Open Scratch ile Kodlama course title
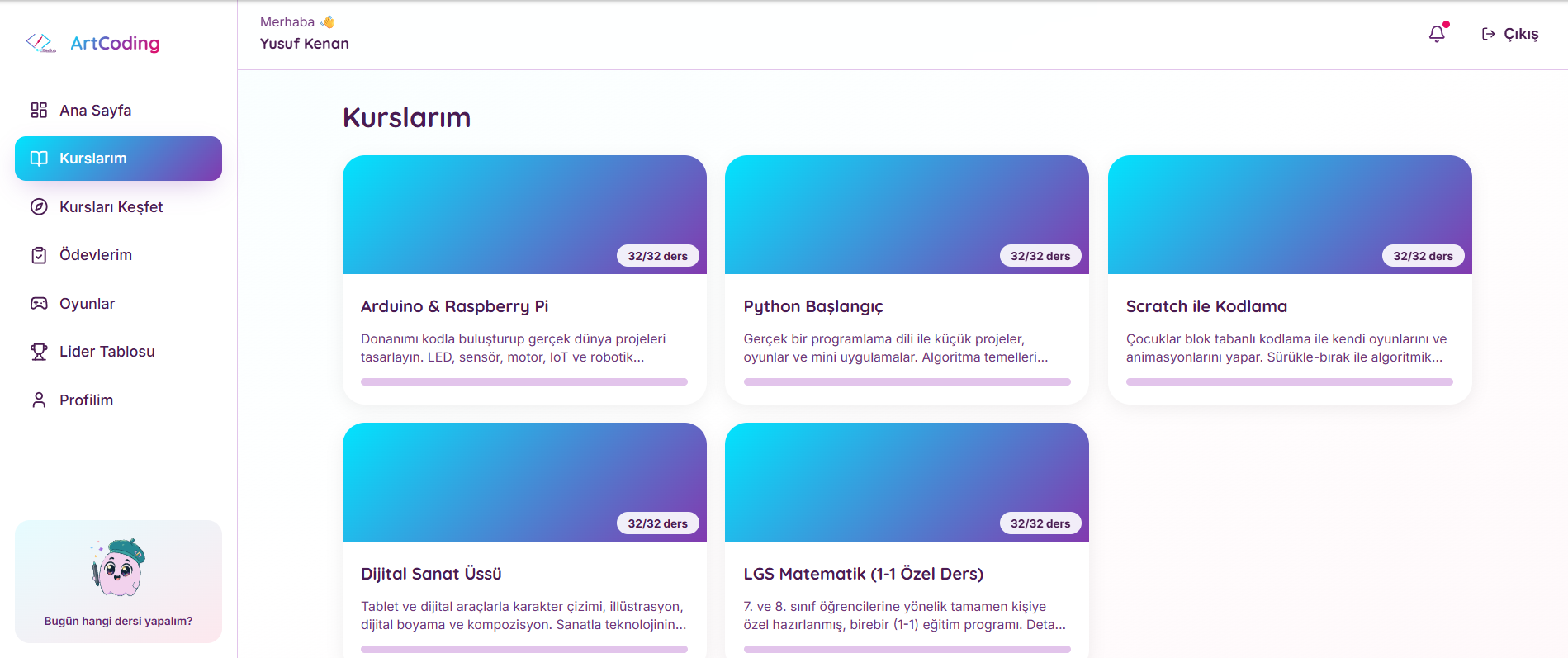 pyautogui.click(x=1206, y=306)
